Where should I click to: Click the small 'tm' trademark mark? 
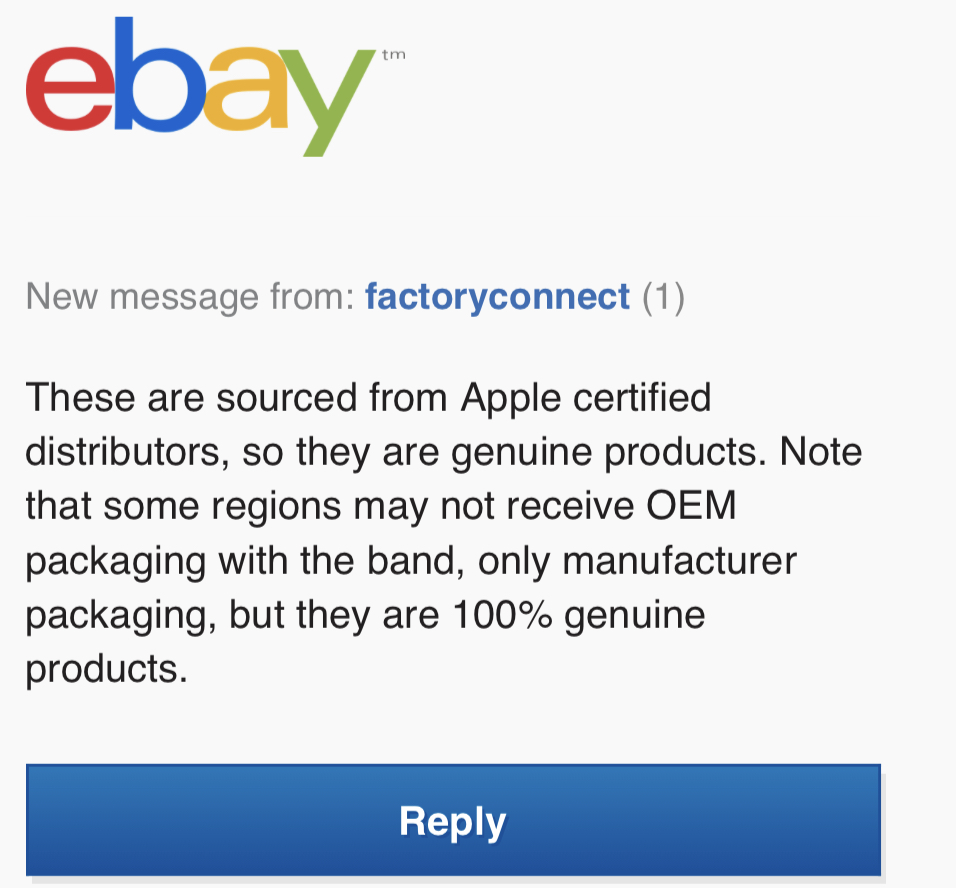pos(394,55)
